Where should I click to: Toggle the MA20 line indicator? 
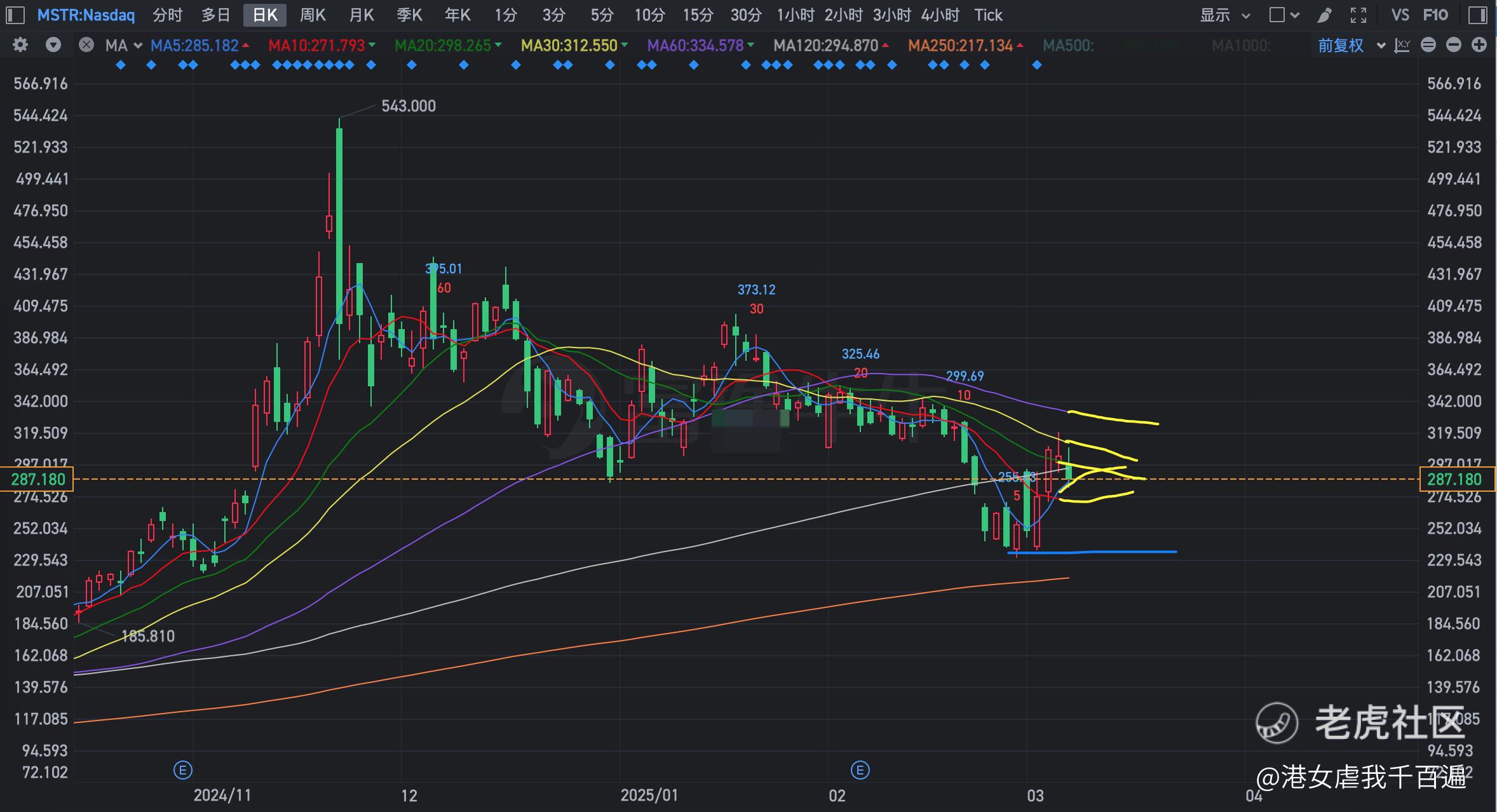point(448,45)
